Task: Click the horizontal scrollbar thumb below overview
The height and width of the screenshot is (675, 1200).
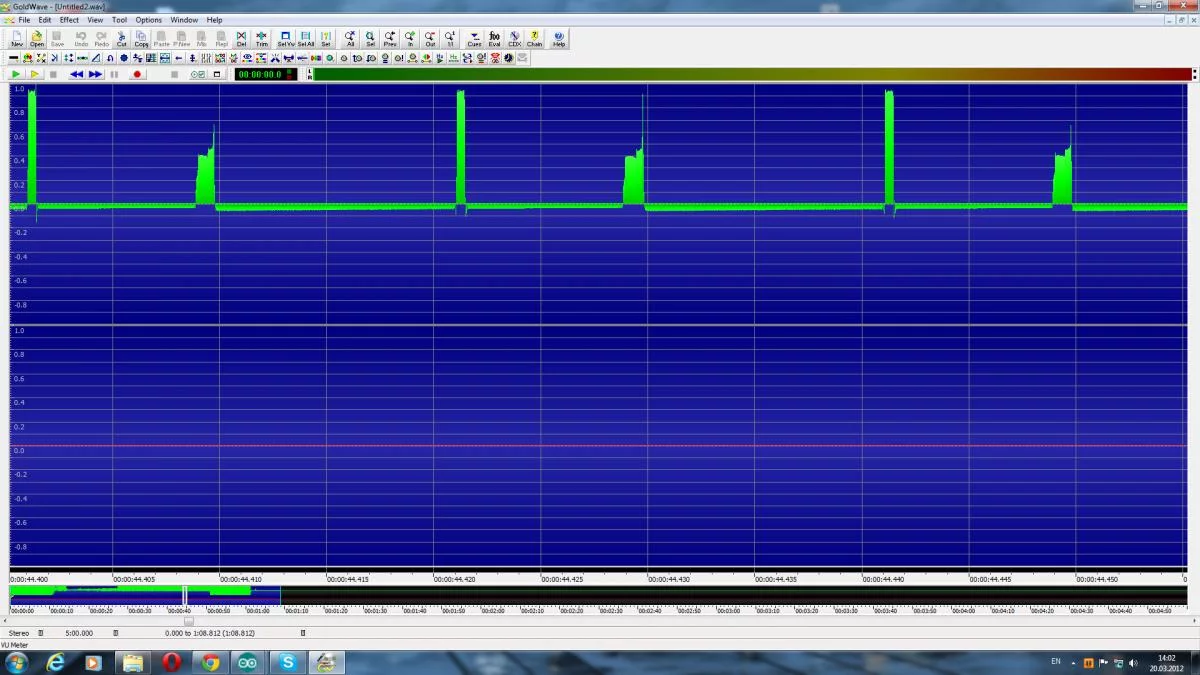Action: (x=189, y=621)
